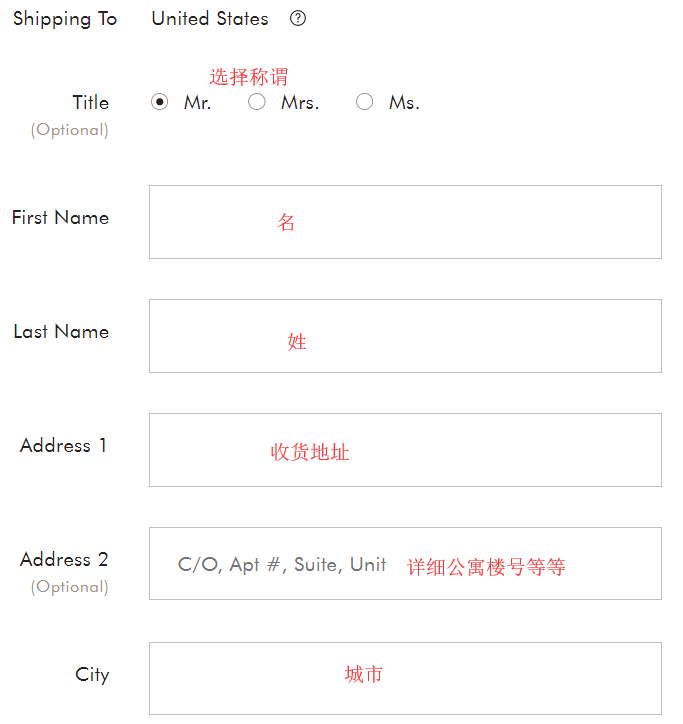Click the Ms. text label
The image size is (683, 724).
click(404, 102)
